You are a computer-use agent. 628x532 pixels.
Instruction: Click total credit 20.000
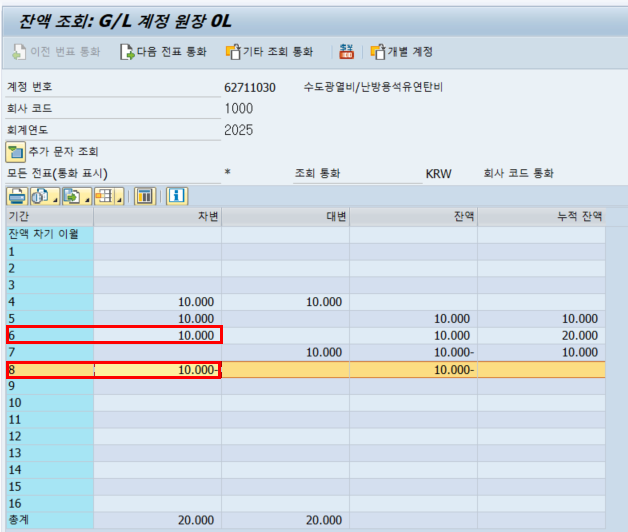tap(324, 520)
